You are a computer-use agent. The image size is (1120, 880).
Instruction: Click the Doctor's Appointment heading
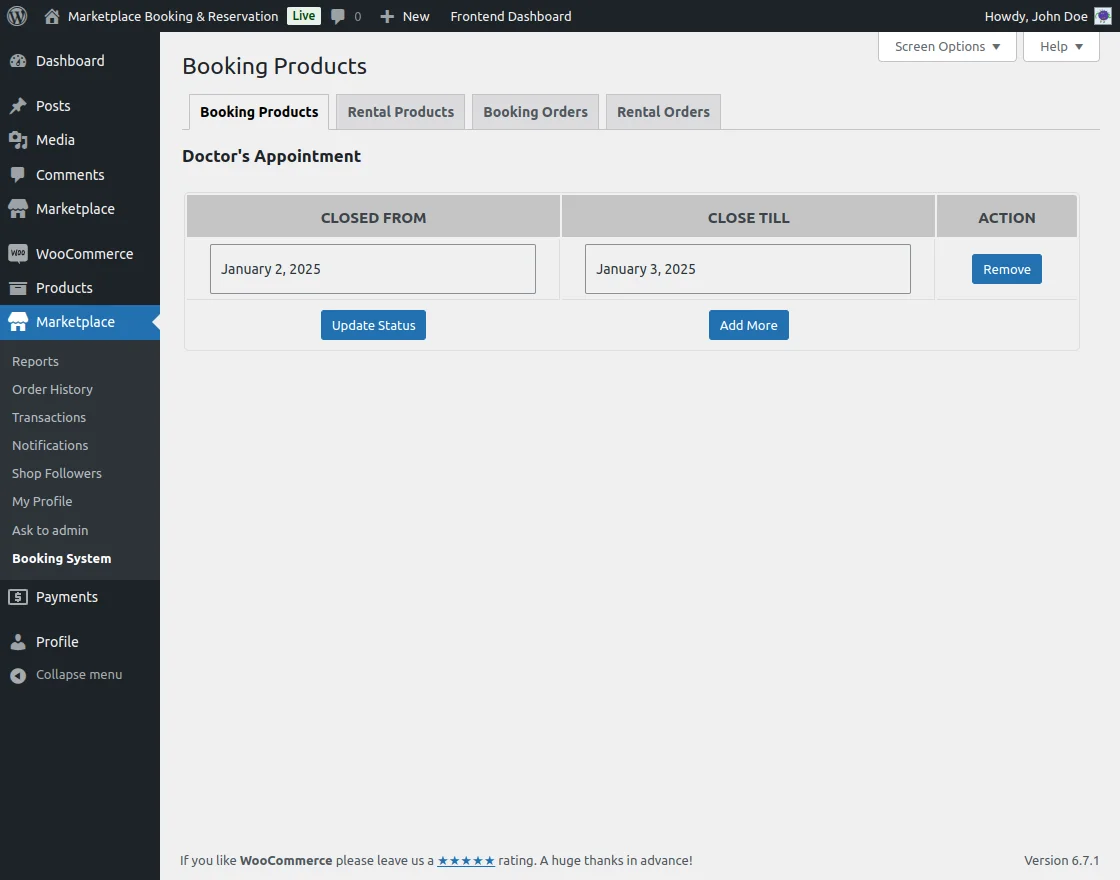coord(271,156)
